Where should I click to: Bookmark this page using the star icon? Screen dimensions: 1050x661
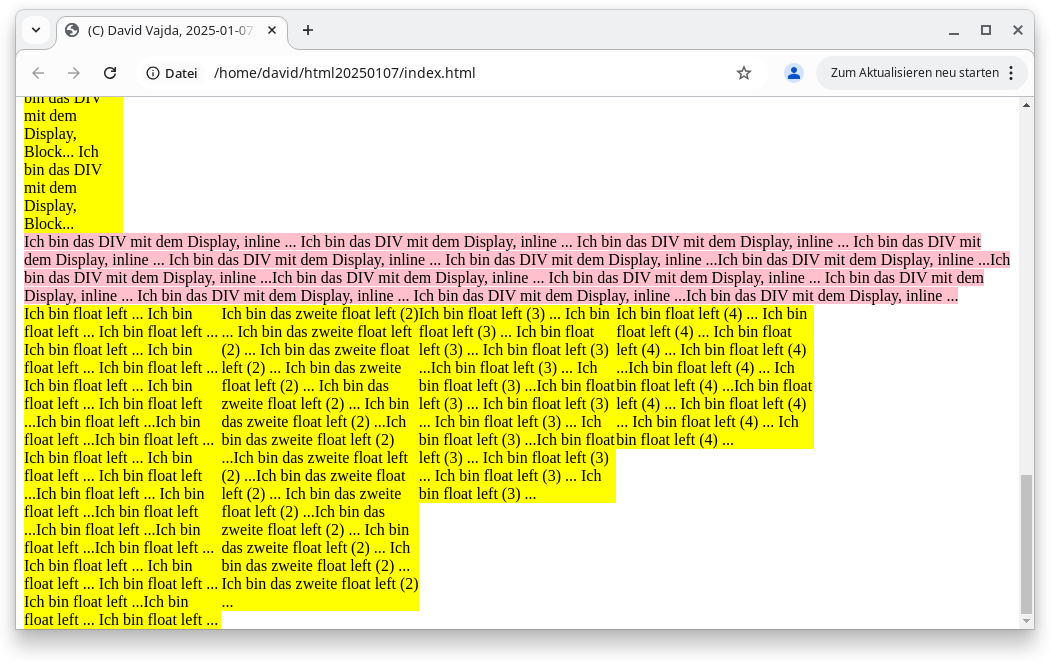pyautogui.click(x=743, y=72)
